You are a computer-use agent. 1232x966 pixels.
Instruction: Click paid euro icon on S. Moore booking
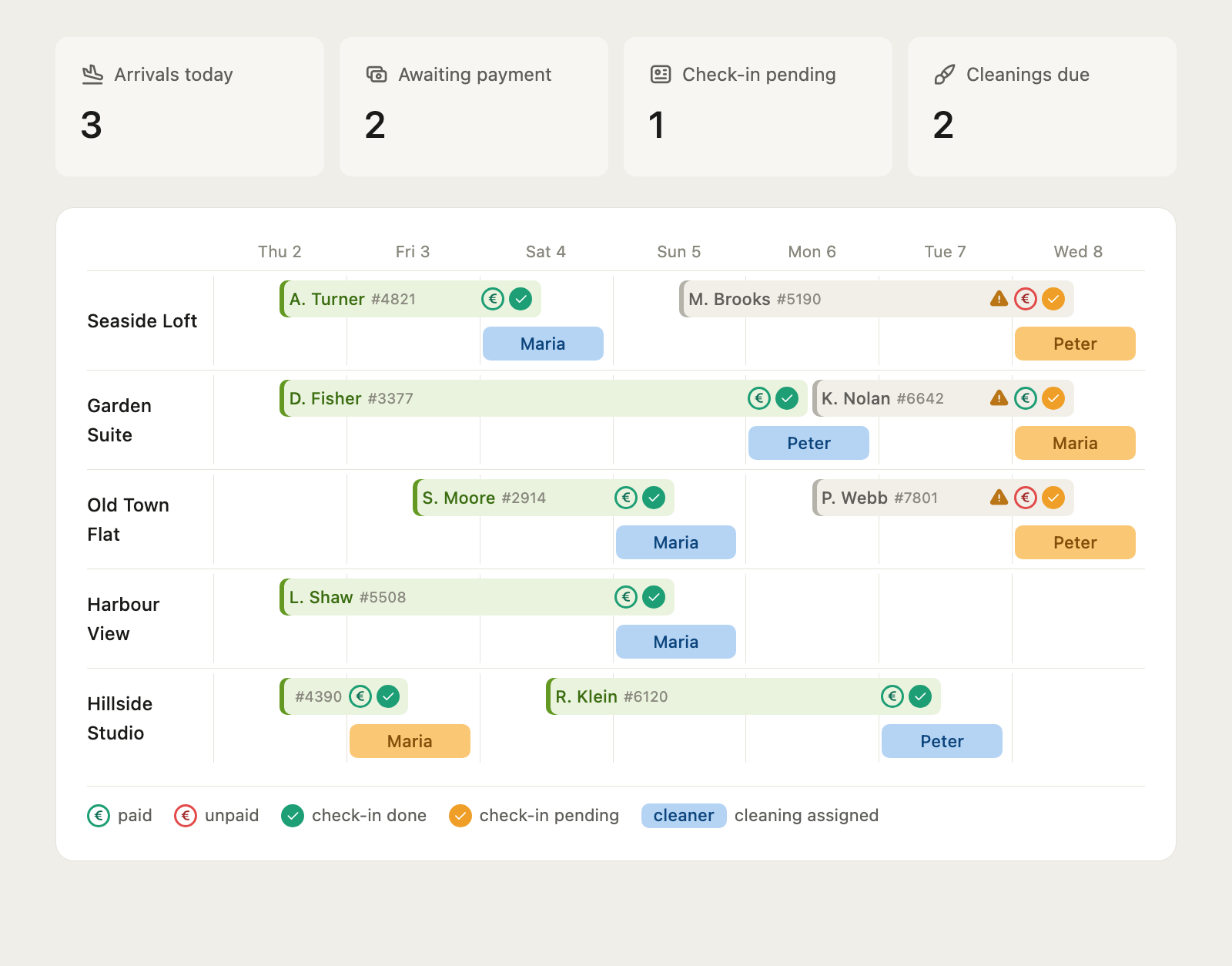tap(626, 497)
